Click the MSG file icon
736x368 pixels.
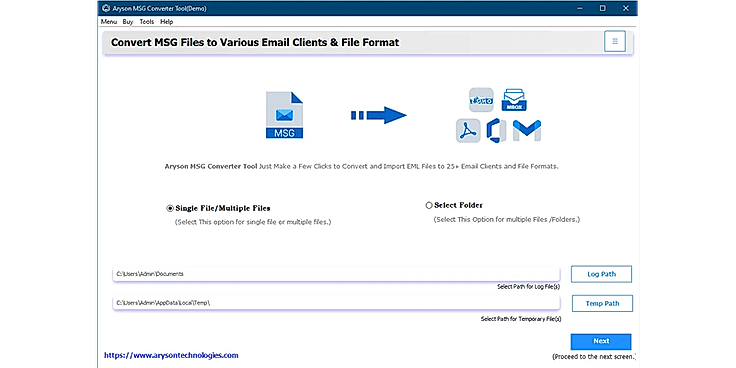pyautogui.click(x=284, y=115)
